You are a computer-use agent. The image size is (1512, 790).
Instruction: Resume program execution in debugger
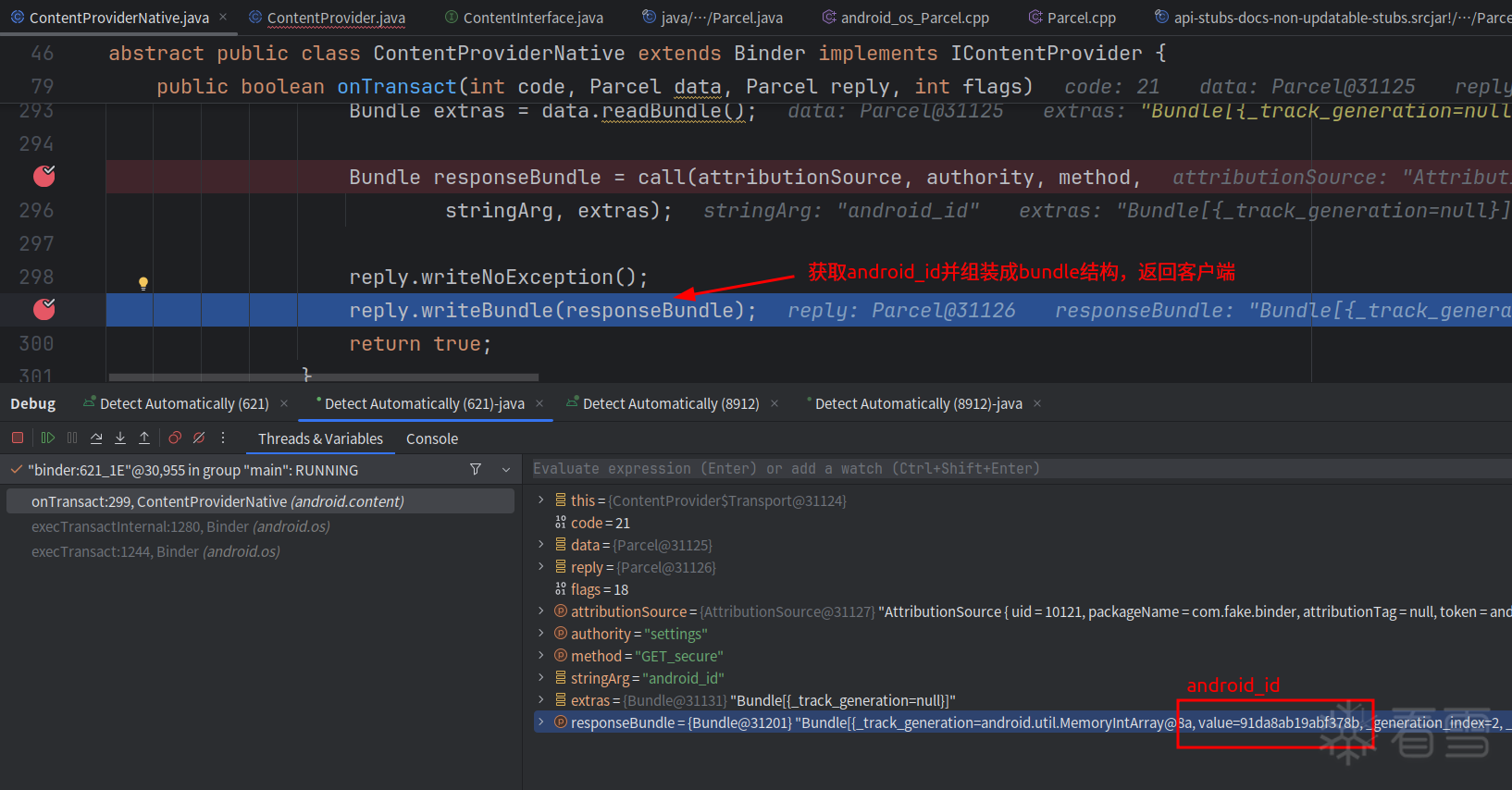(48, 438)
